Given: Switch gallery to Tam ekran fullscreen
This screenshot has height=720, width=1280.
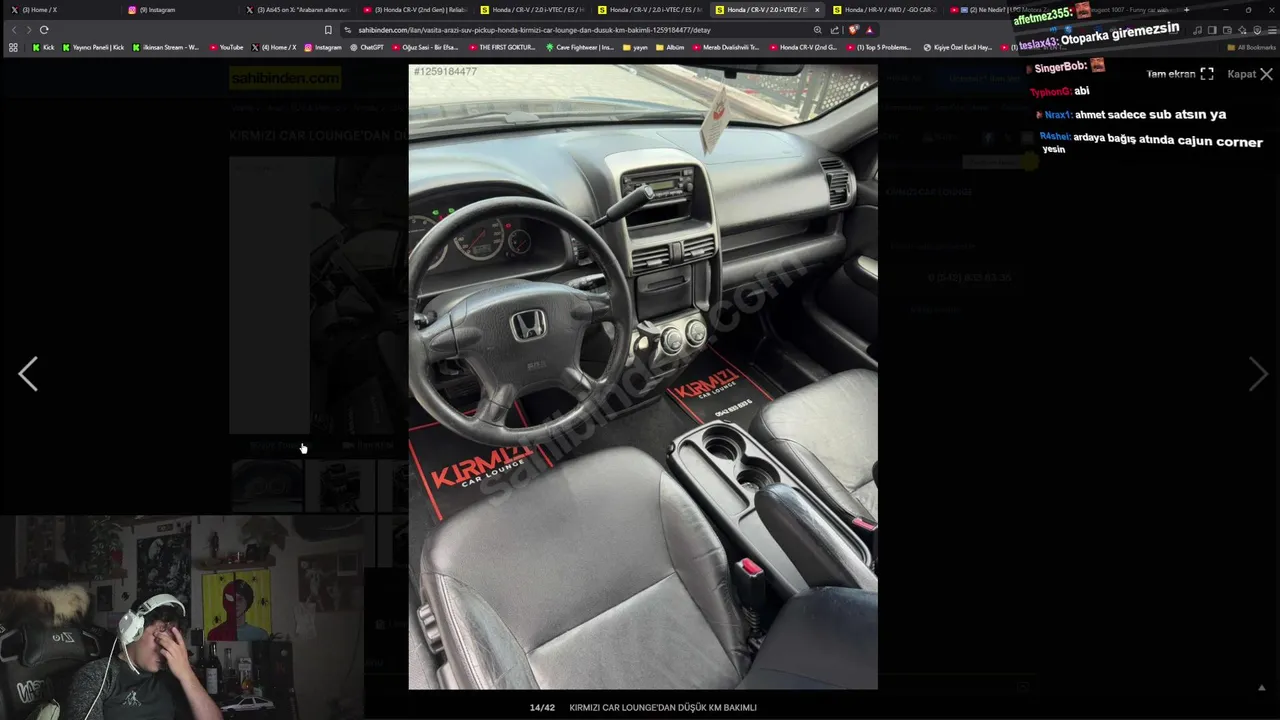Looking at the screenshot, I should (1180, 74).
